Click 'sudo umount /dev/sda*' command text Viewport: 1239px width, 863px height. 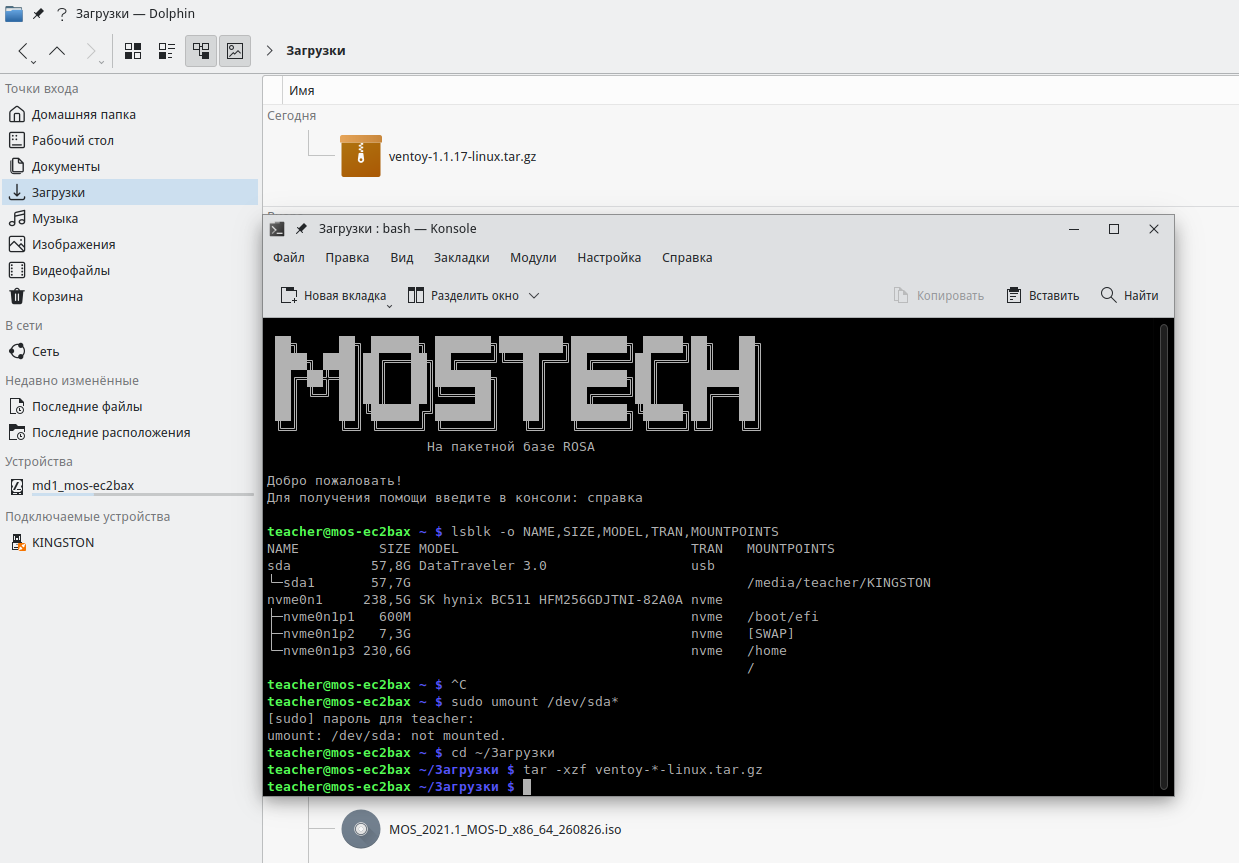(535, 701)
